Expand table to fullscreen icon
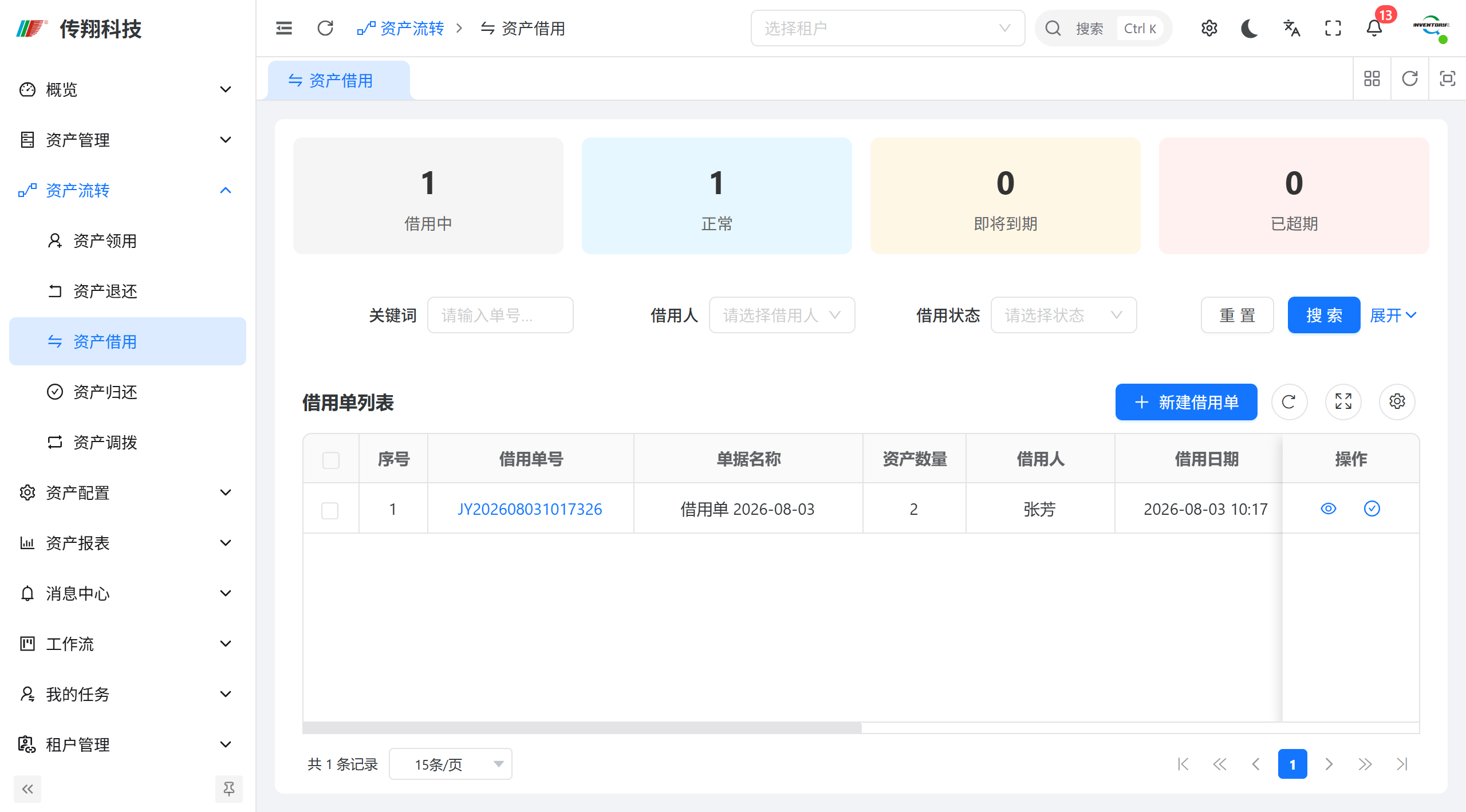1466x812 pixels. point(1343,402)
